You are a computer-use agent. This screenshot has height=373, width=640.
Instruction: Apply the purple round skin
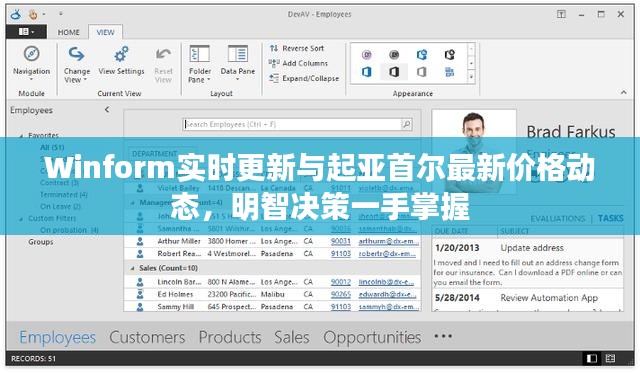click(367, 54)
